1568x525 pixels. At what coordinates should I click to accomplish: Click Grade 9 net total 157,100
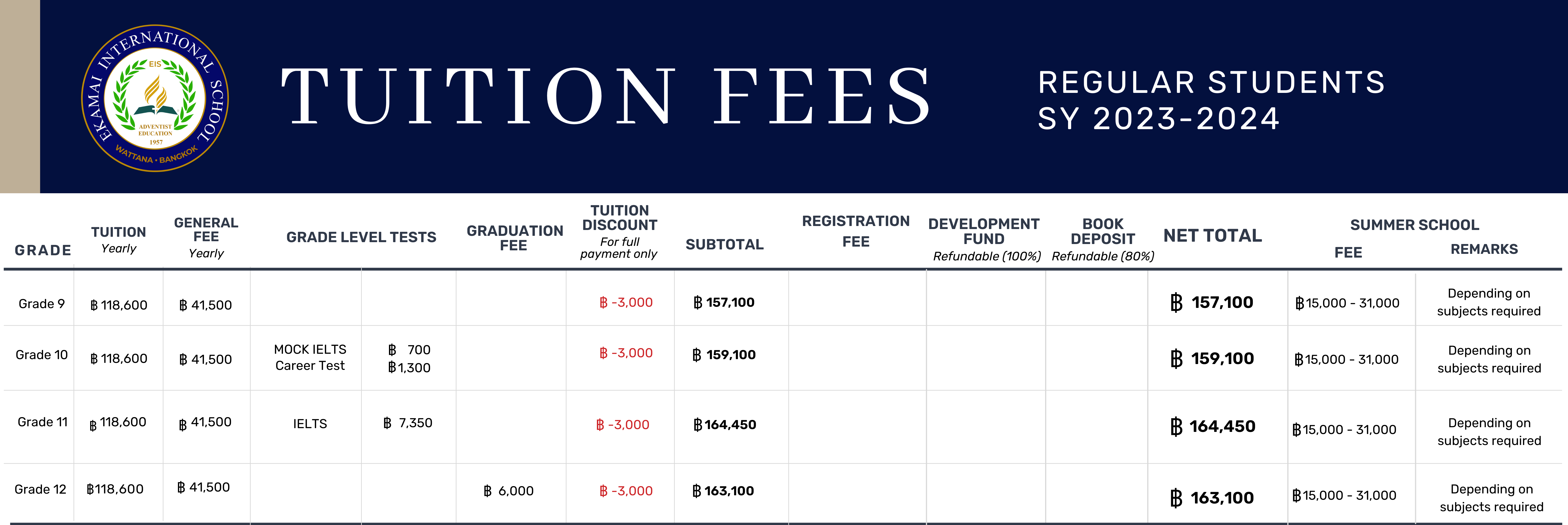[x=1211, y=302]
